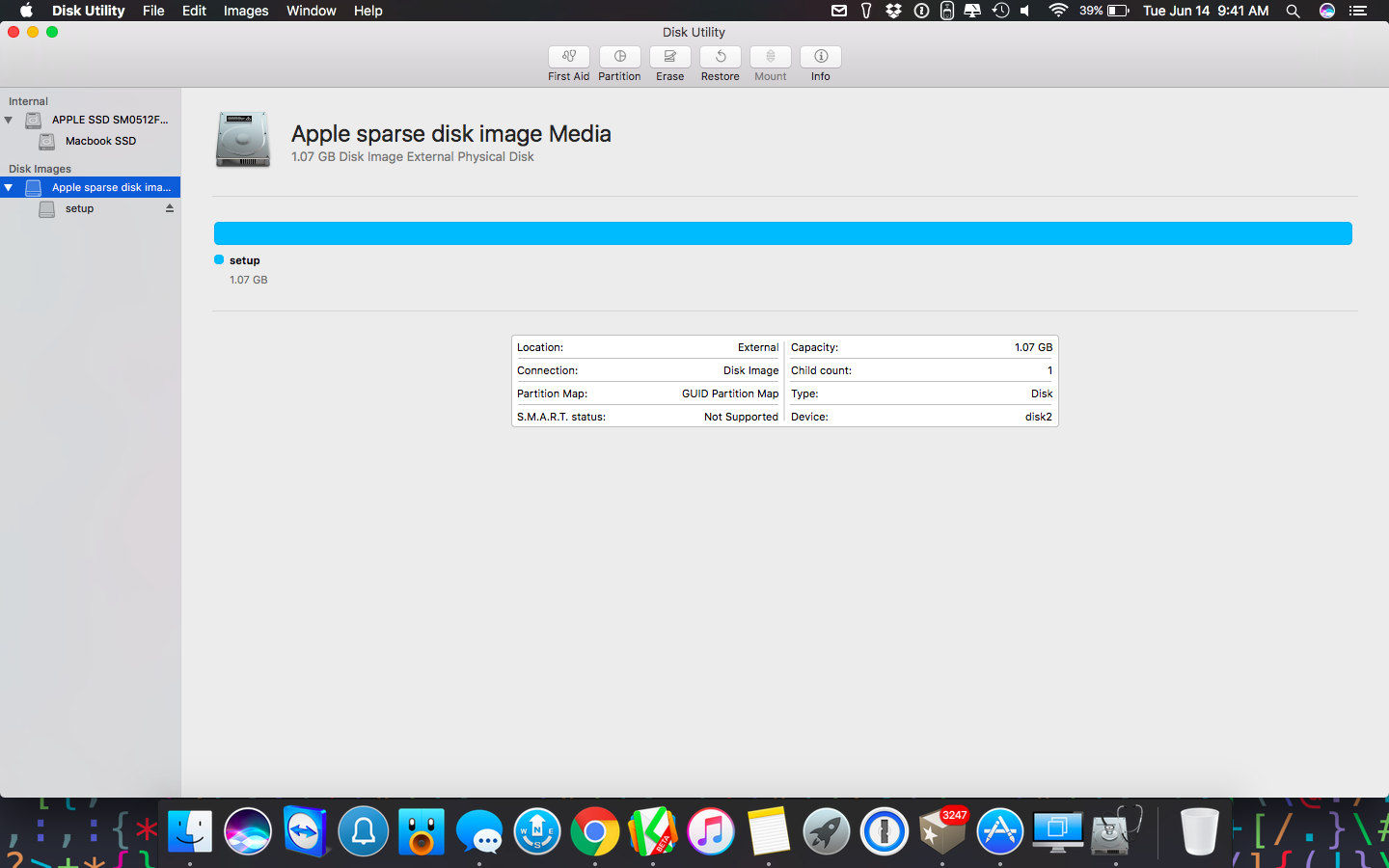Open TeamViewer in the Dock

click(x=306, y=831)
